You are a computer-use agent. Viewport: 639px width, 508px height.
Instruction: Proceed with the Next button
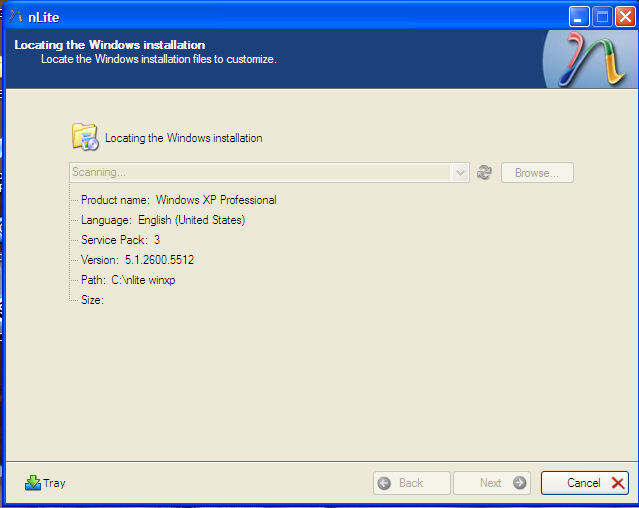pyautogui.click(x=492, y=483)
